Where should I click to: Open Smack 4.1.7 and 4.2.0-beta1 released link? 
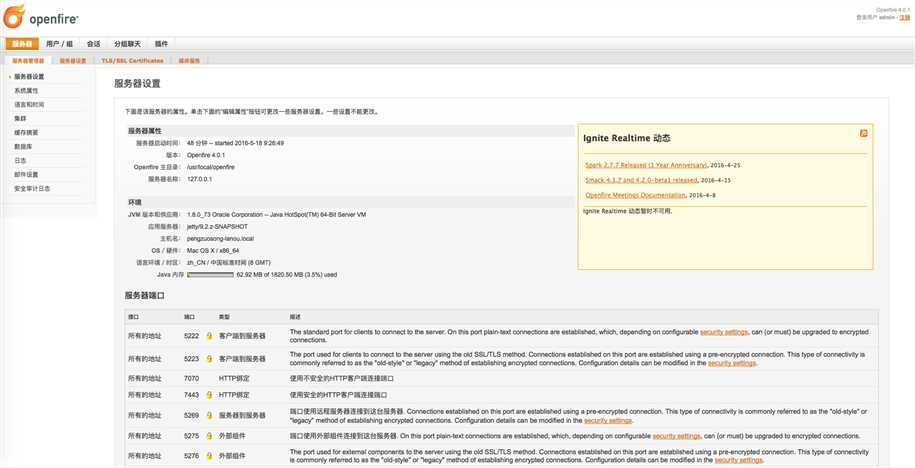coord(641,180)
